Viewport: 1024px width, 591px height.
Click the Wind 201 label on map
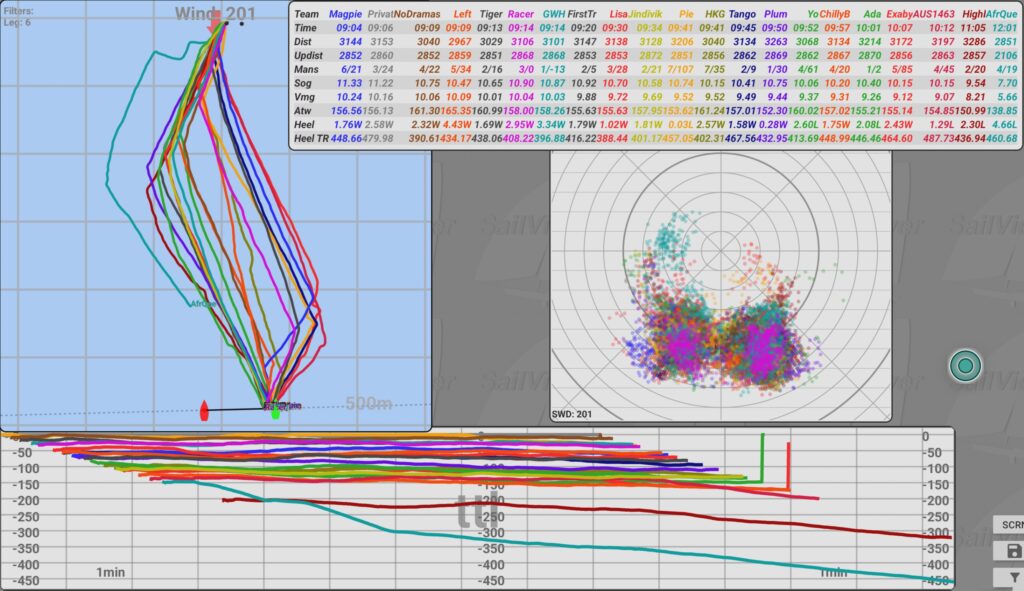coord(215,13)
